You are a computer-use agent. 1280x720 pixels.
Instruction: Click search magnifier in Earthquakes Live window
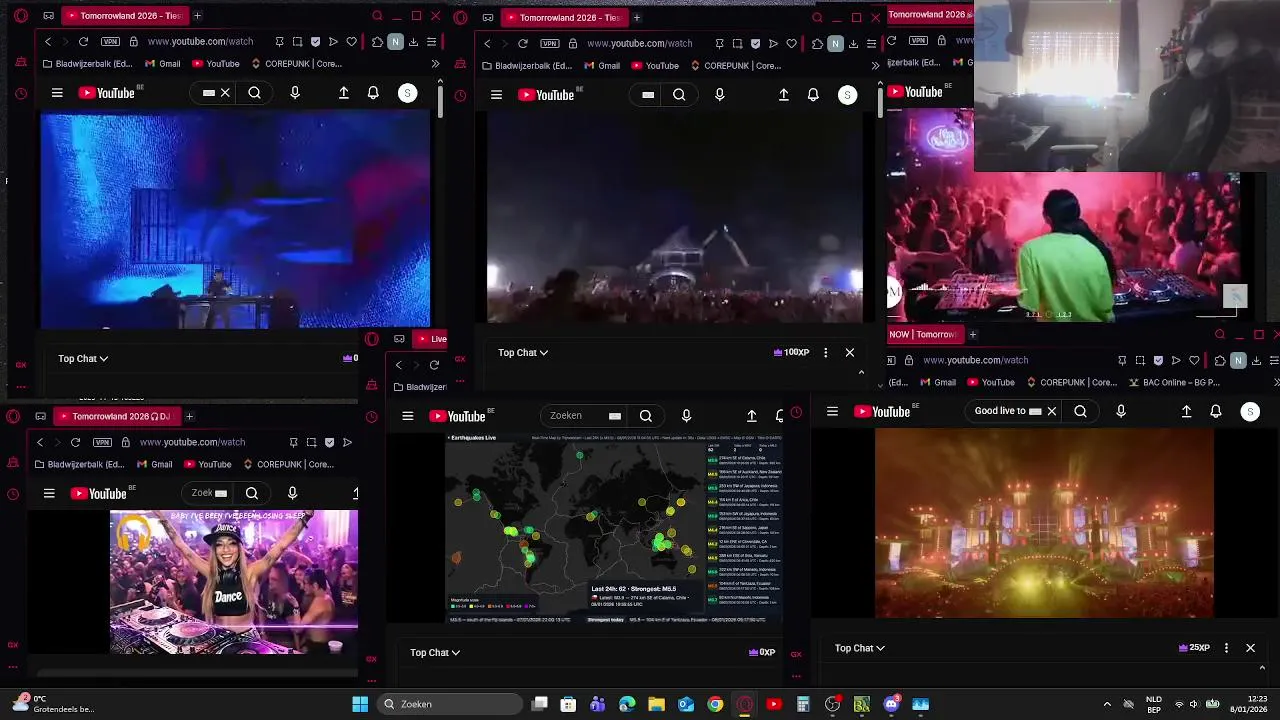pos(646,416)
